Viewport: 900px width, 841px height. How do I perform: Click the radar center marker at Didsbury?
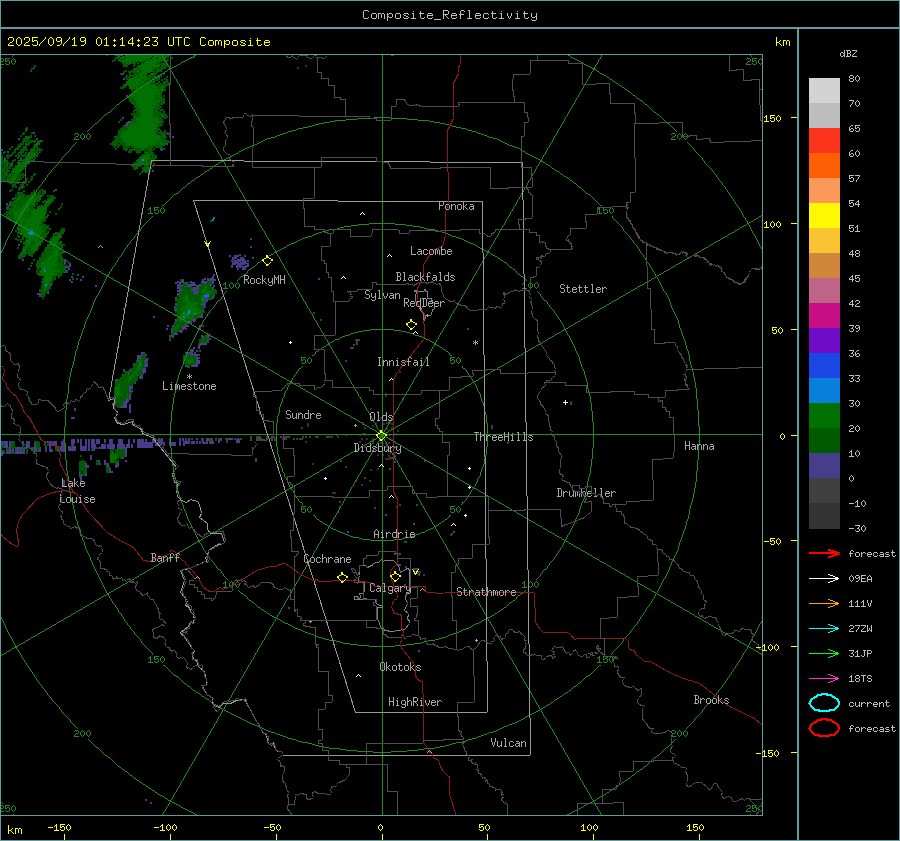[x=381, y=435]
